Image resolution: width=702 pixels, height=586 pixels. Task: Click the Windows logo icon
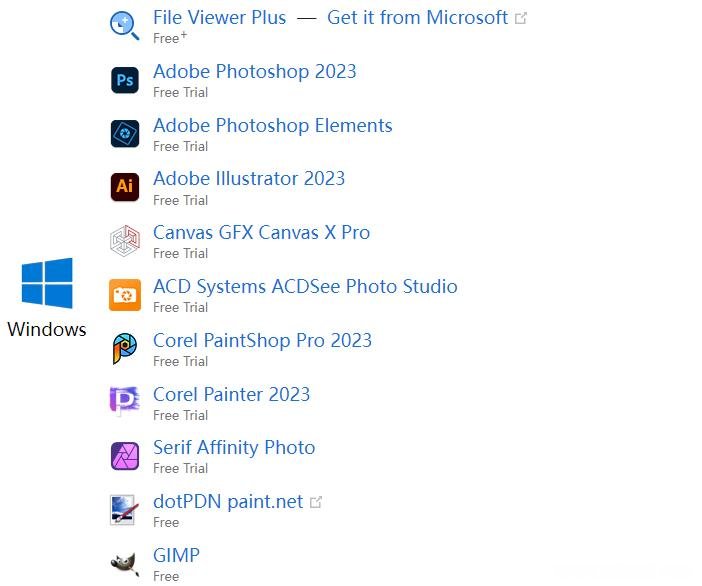pyautogui.click(x=47, y=283)
